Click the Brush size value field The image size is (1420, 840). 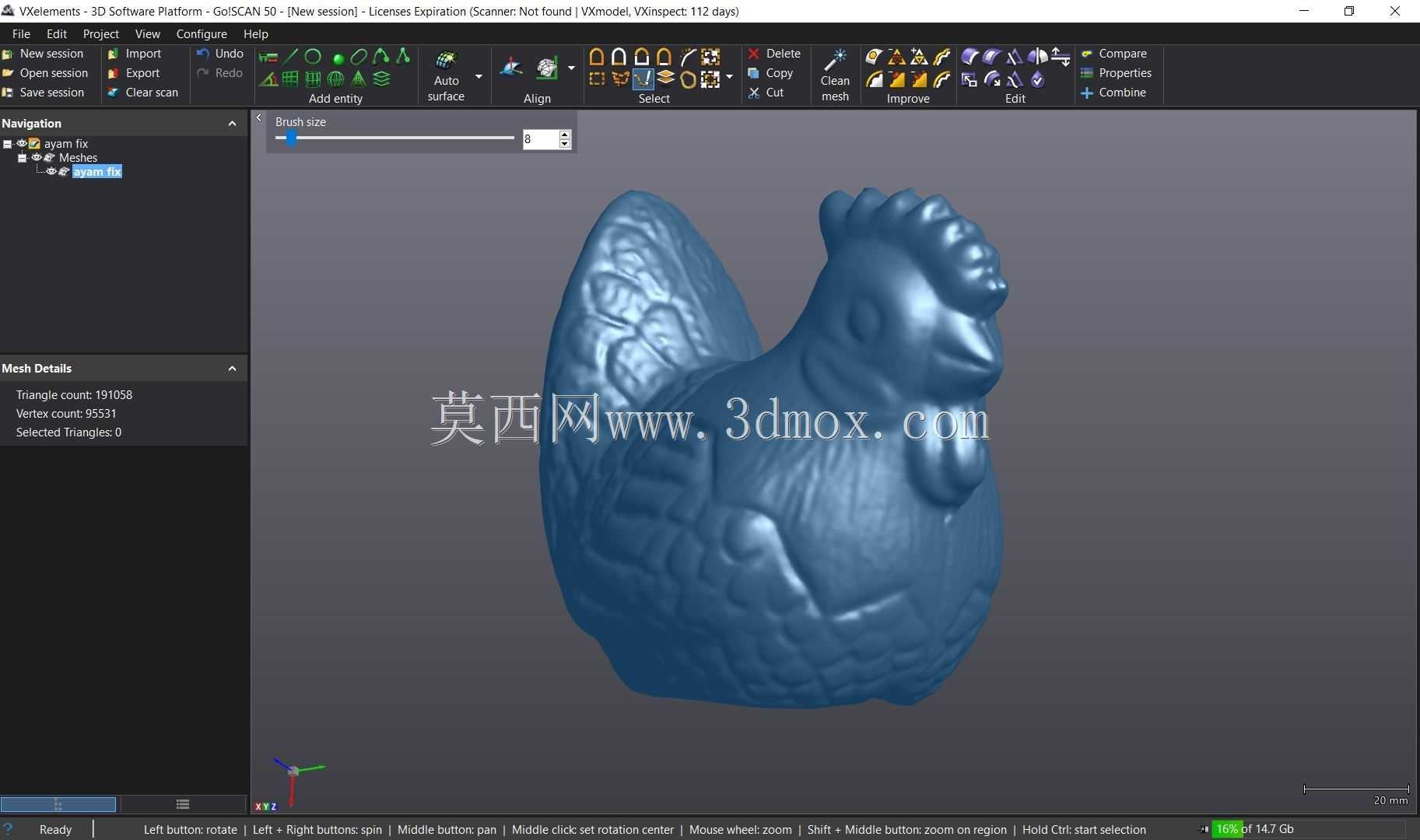[x=541, y=139]
